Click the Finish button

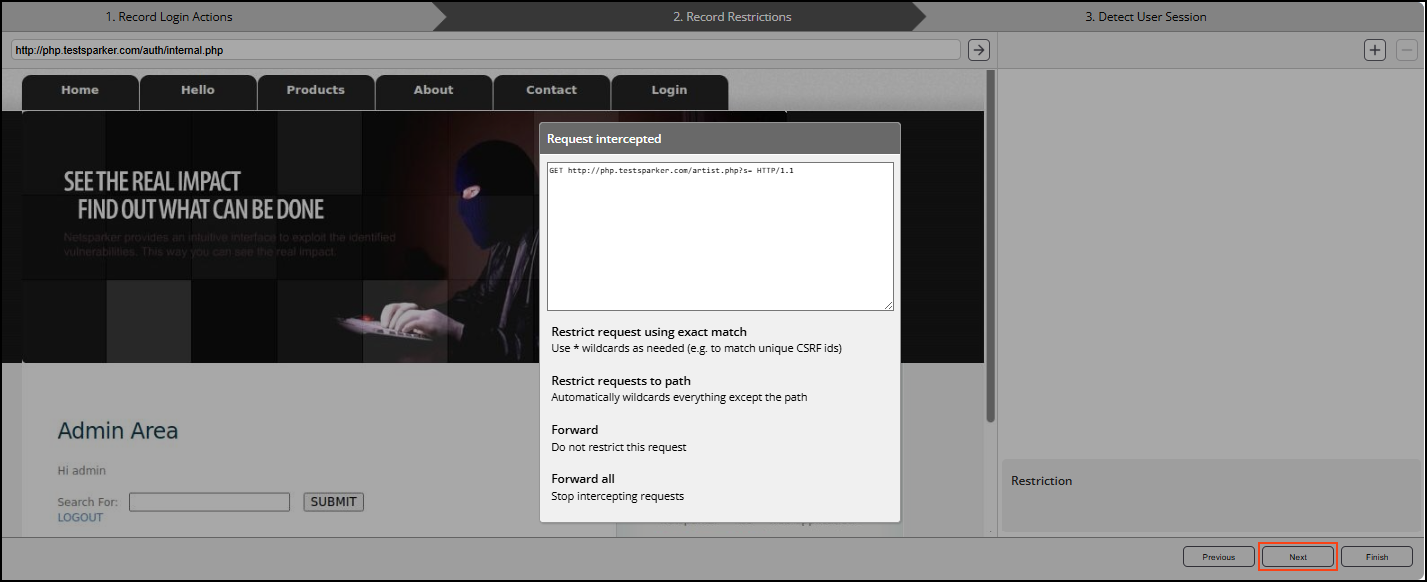[x=1376, y=557]
